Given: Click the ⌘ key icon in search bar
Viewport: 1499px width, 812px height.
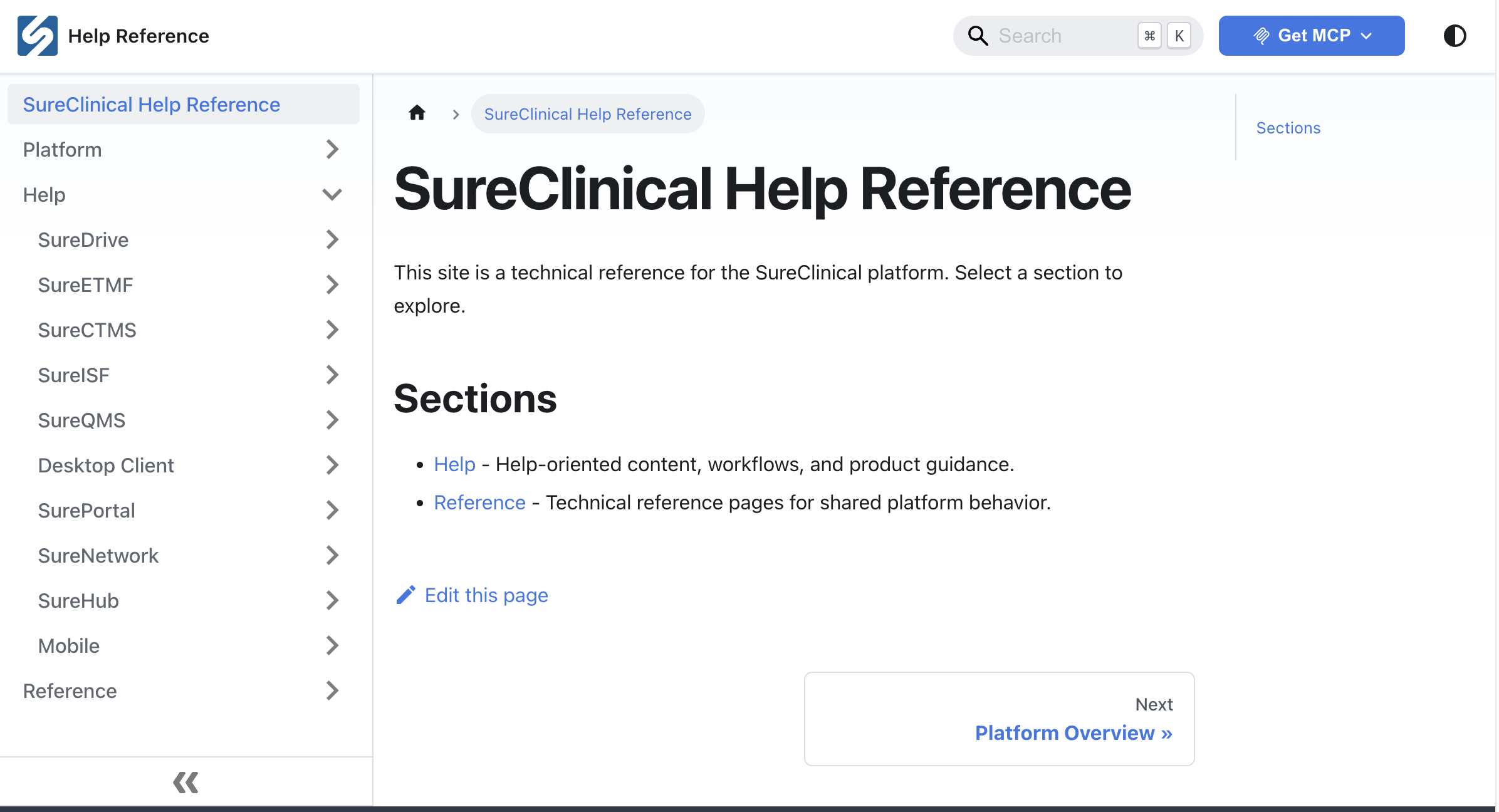Looking at the screenshot, I should click(x=1149, y=36).
